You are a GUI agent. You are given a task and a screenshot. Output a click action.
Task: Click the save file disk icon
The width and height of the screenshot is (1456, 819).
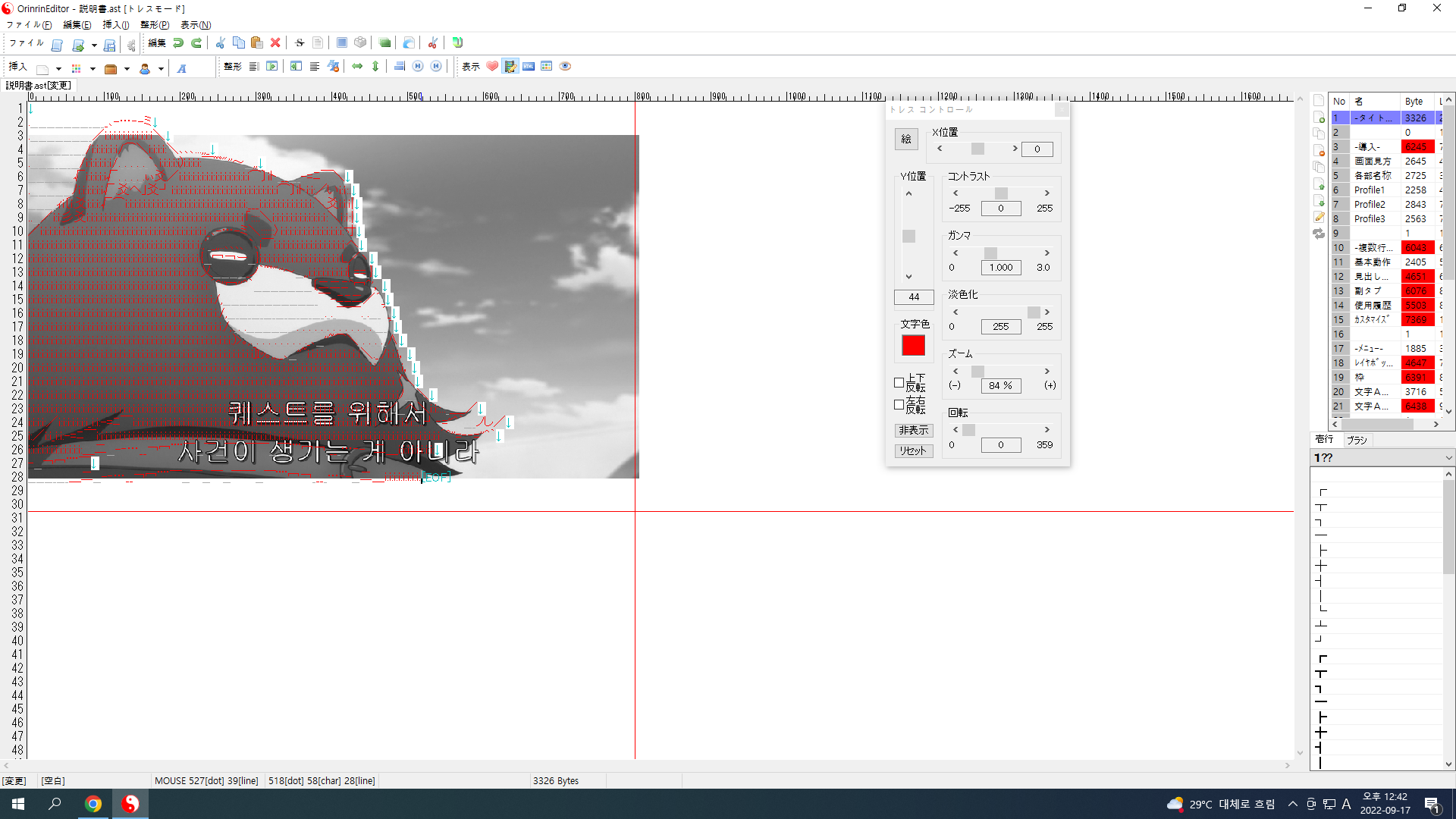click(x=109, y=45)
